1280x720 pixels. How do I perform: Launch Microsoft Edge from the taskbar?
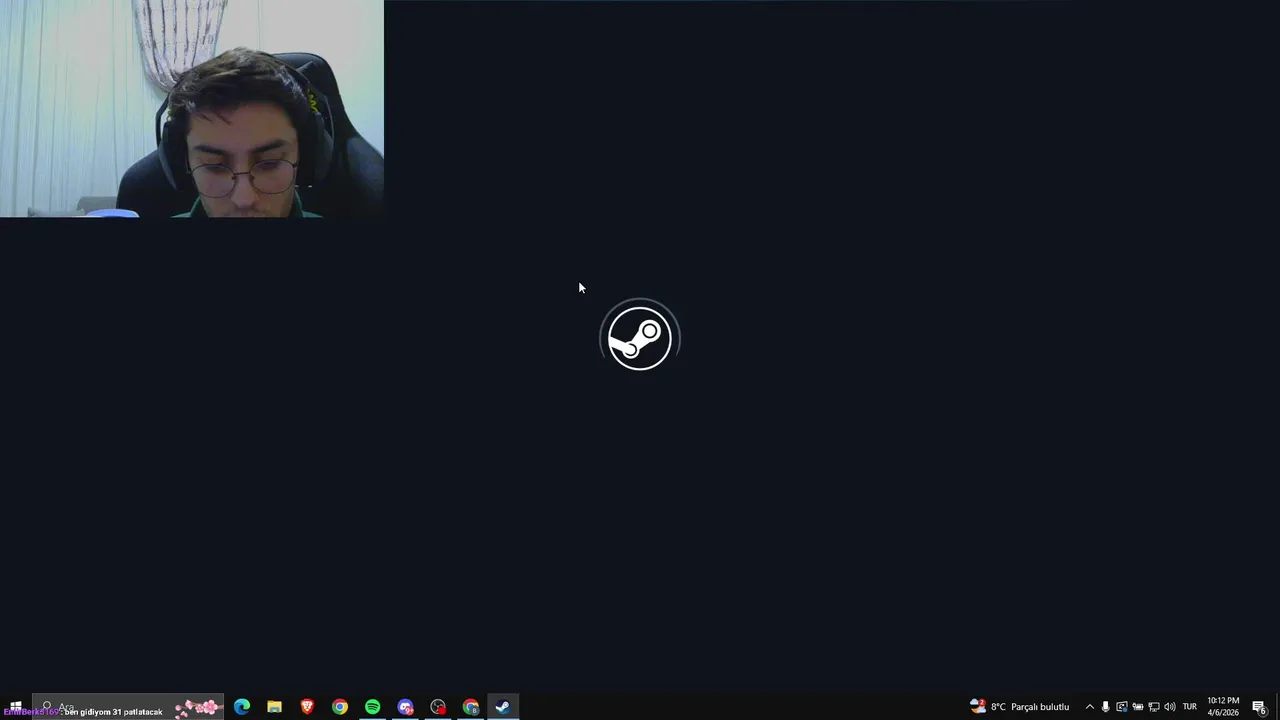tap(242, 707)
